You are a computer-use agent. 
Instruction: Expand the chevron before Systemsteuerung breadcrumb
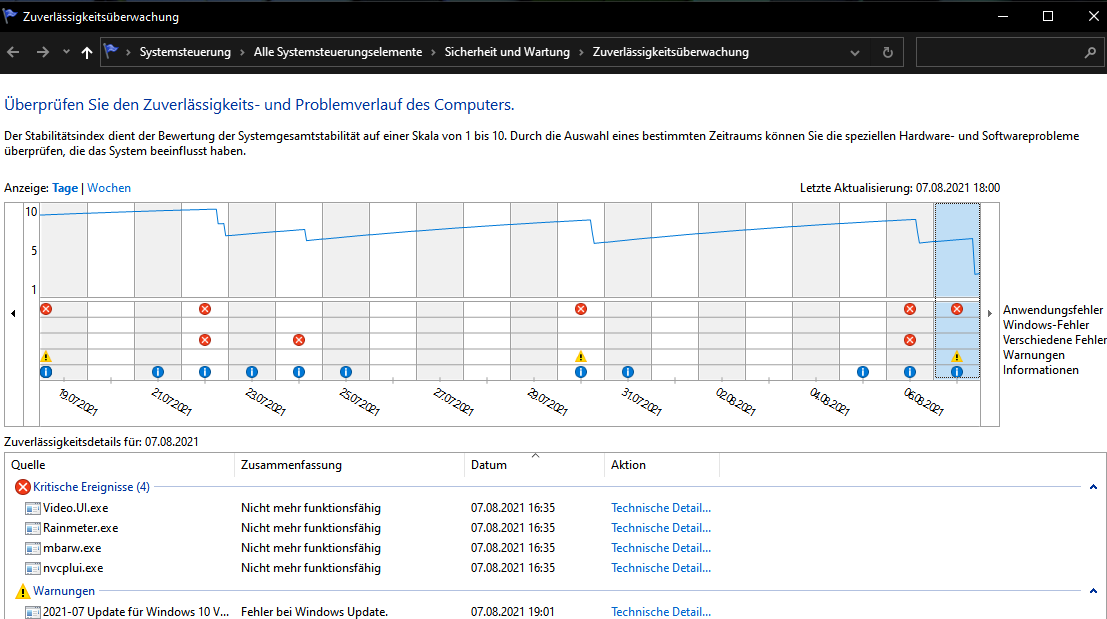pos(128,52)
